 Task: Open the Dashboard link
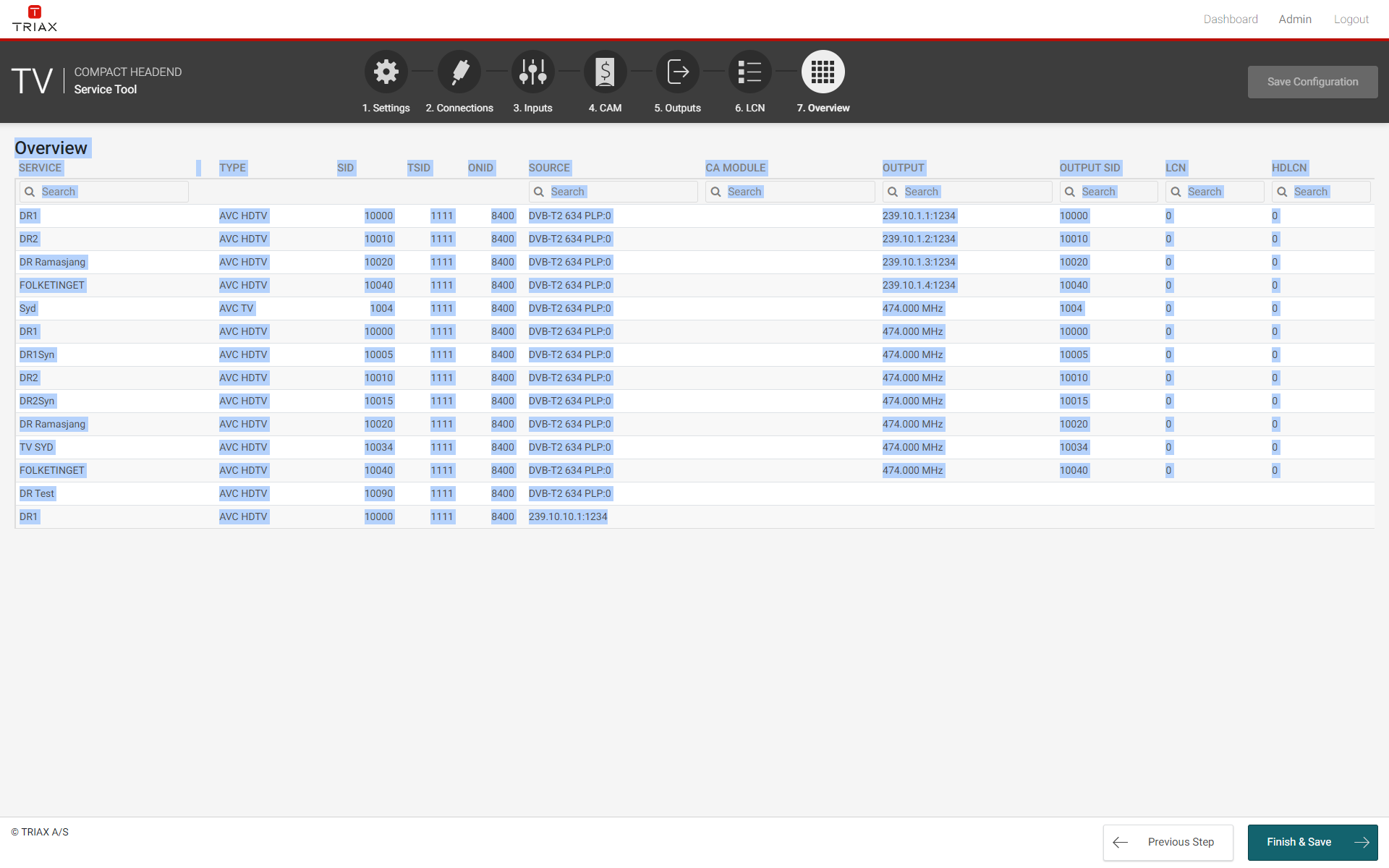1230,20
